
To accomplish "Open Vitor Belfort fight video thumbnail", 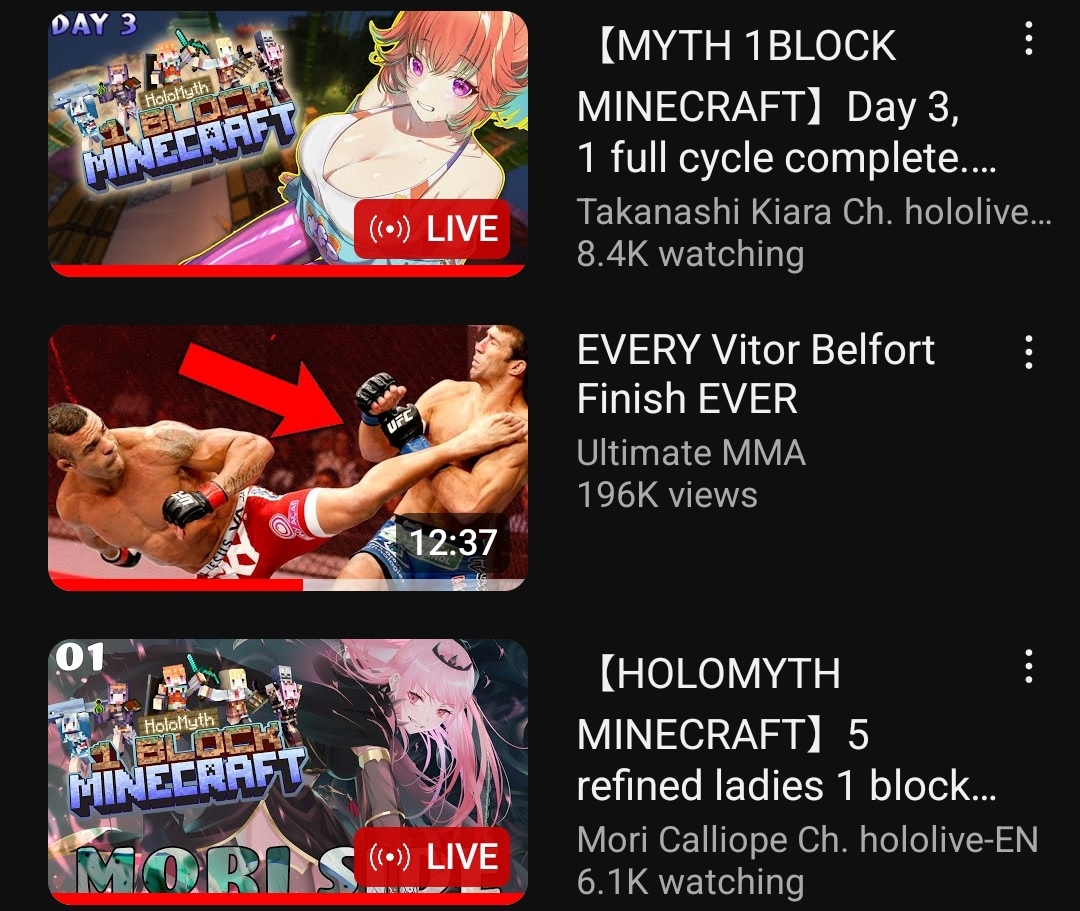I will click(288, 457).
